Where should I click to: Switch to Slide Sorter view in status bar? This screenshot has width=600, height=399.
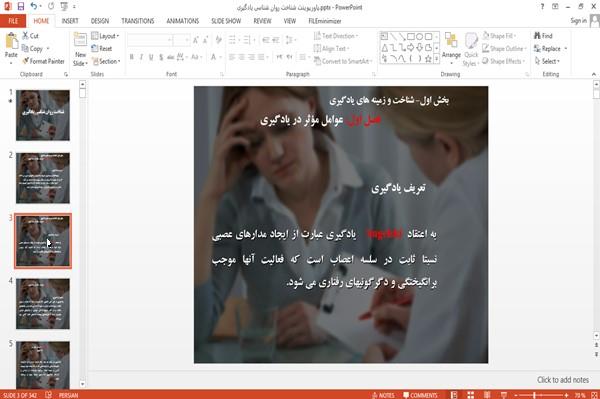click(x=470, y=395)
